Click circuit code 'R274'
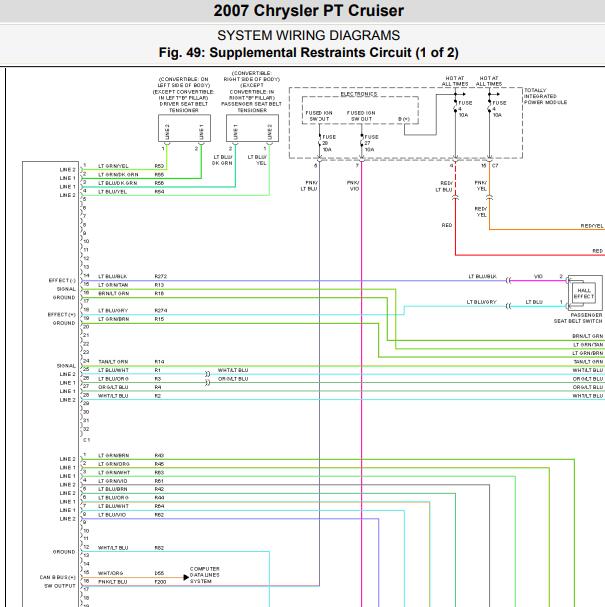605x607 pixels. click(161, 310)
